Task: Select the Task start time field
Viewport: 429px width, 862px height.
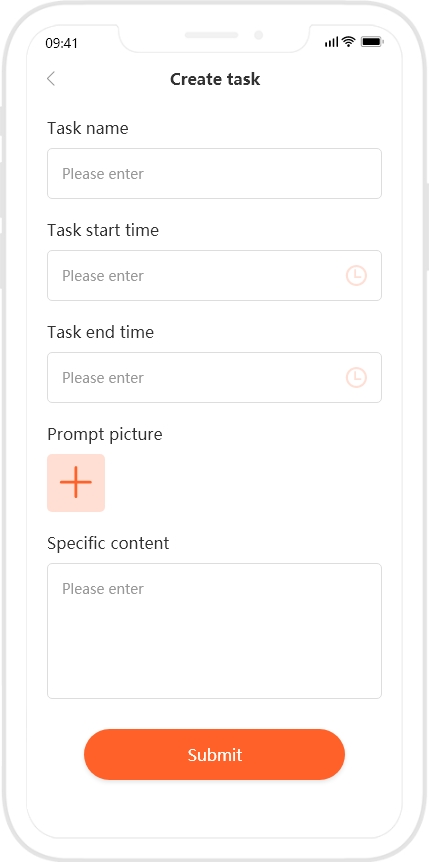Action: (214, 275)
